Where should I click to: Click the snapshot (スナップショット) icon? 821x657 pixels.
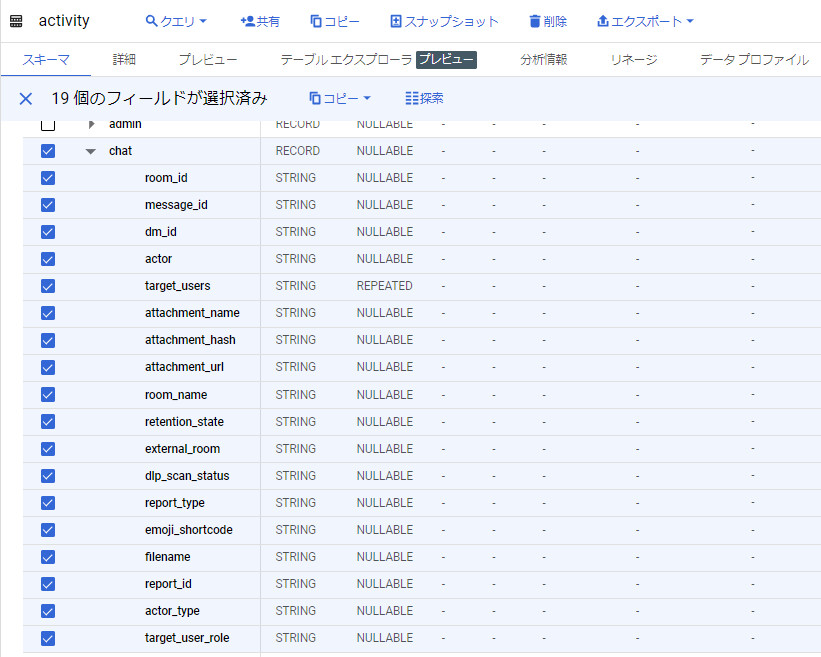pos(396,21)
